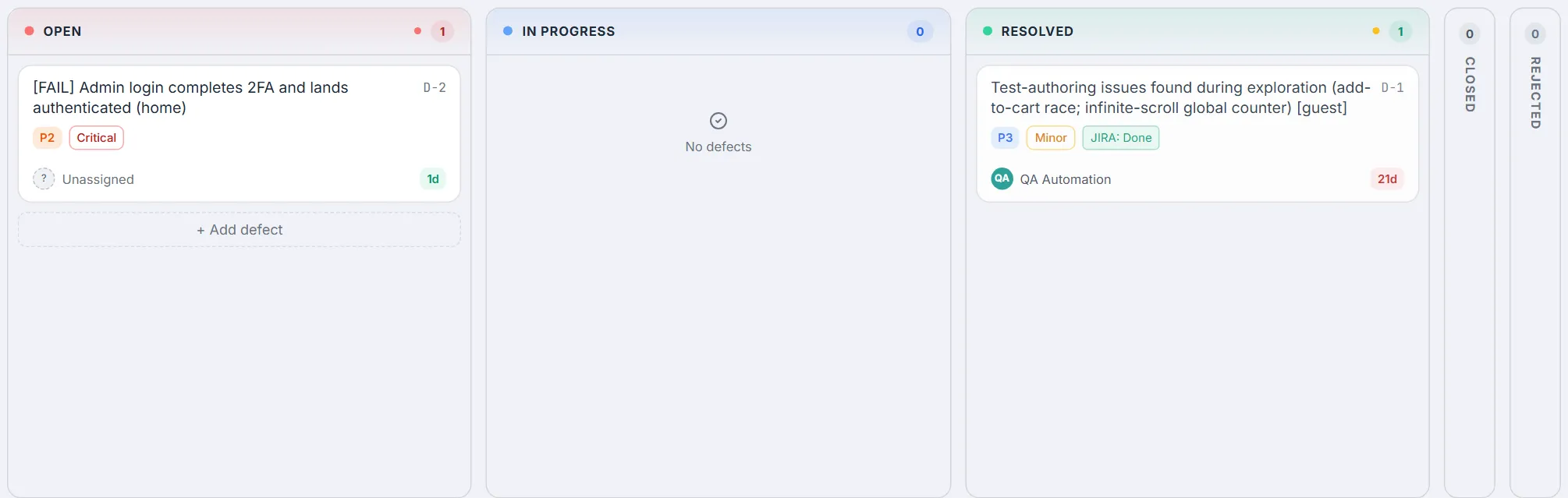Click the red dot beside Open count

tap(418, 31)
